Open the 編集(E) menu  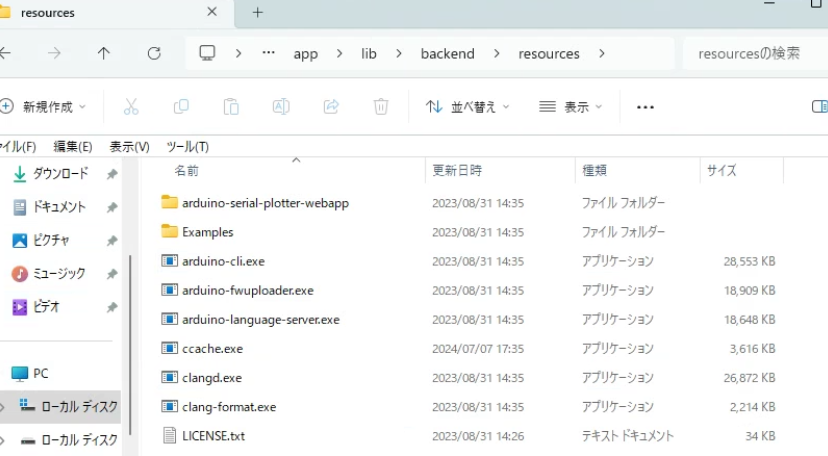pyautogui.click(x=72, y=146)
